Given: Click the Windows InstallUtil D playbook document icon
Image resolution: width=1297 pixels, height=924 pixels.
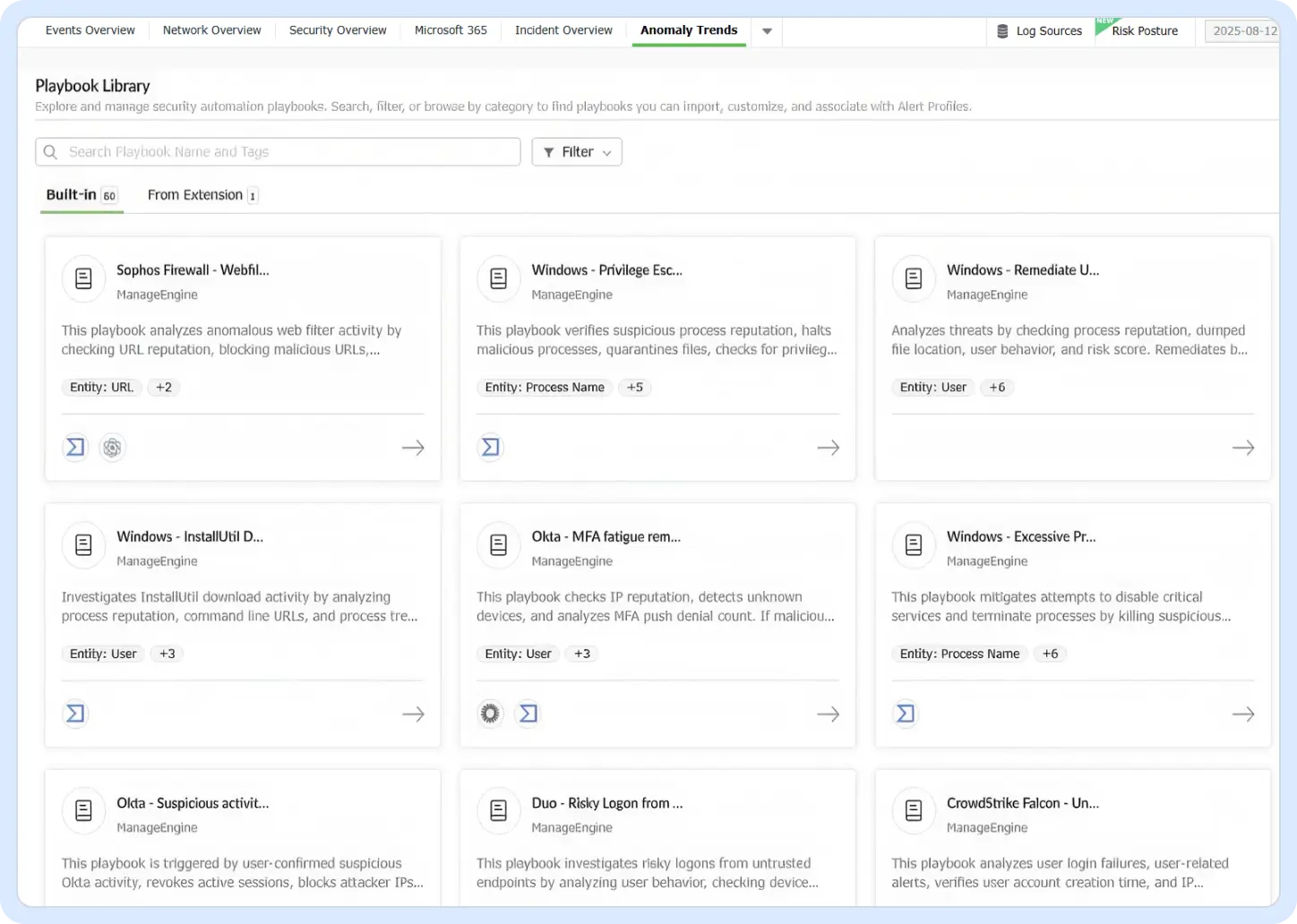Looking at the screenshot, I should (x=83, y=544).
